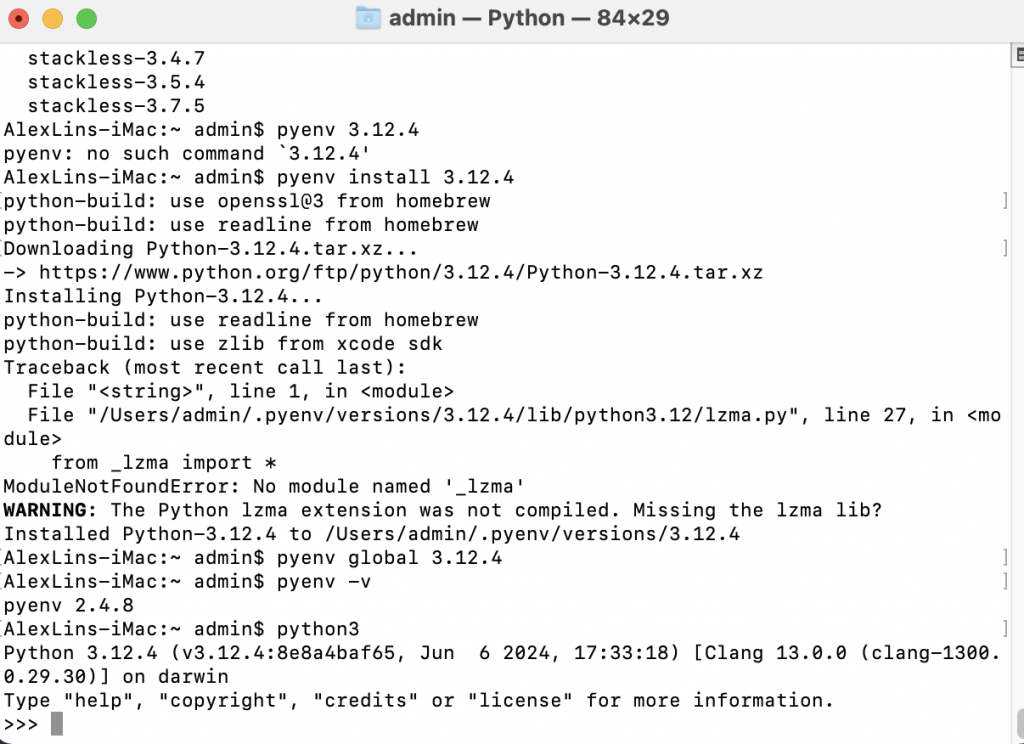The height and width of the screenshot is (744, 1024).
Task: Click the green zoom window button
Action: (x=86, y=18)
